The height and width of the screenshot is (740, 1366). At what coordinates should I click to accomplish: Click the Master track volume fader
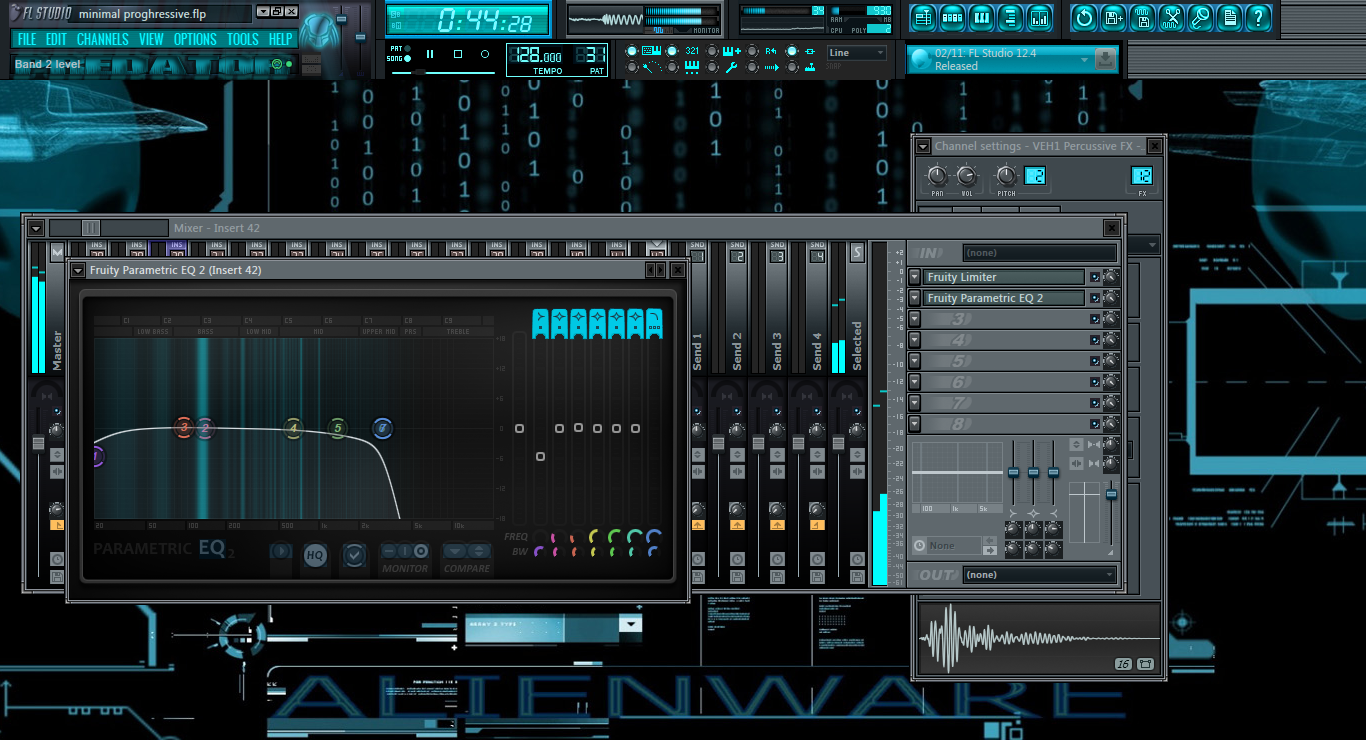(x=39, y=442)
